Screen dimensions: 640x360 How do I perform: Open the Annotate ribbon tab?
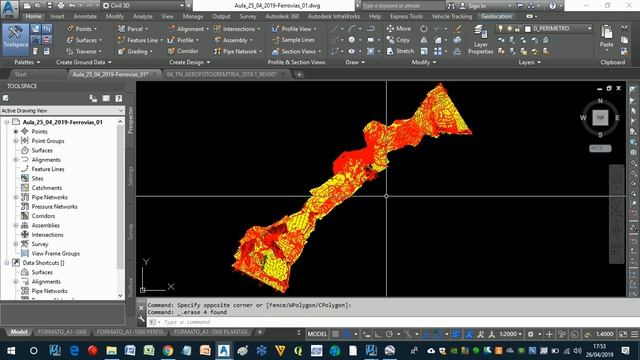[85, 16]
